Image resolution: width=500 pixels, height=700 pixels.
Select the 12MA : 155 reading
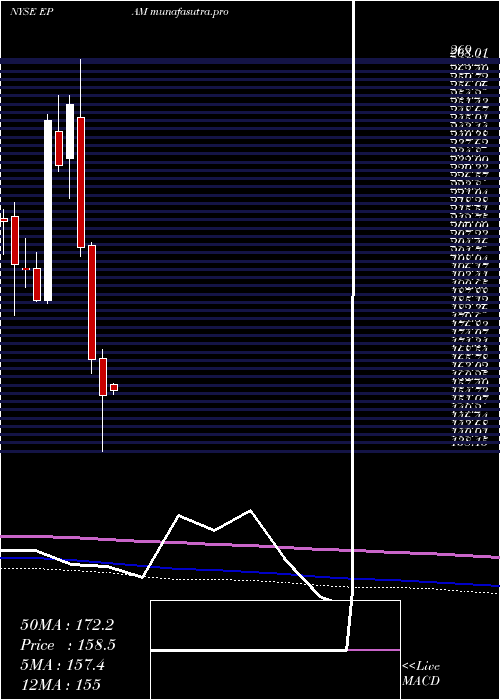click(60, 684)
